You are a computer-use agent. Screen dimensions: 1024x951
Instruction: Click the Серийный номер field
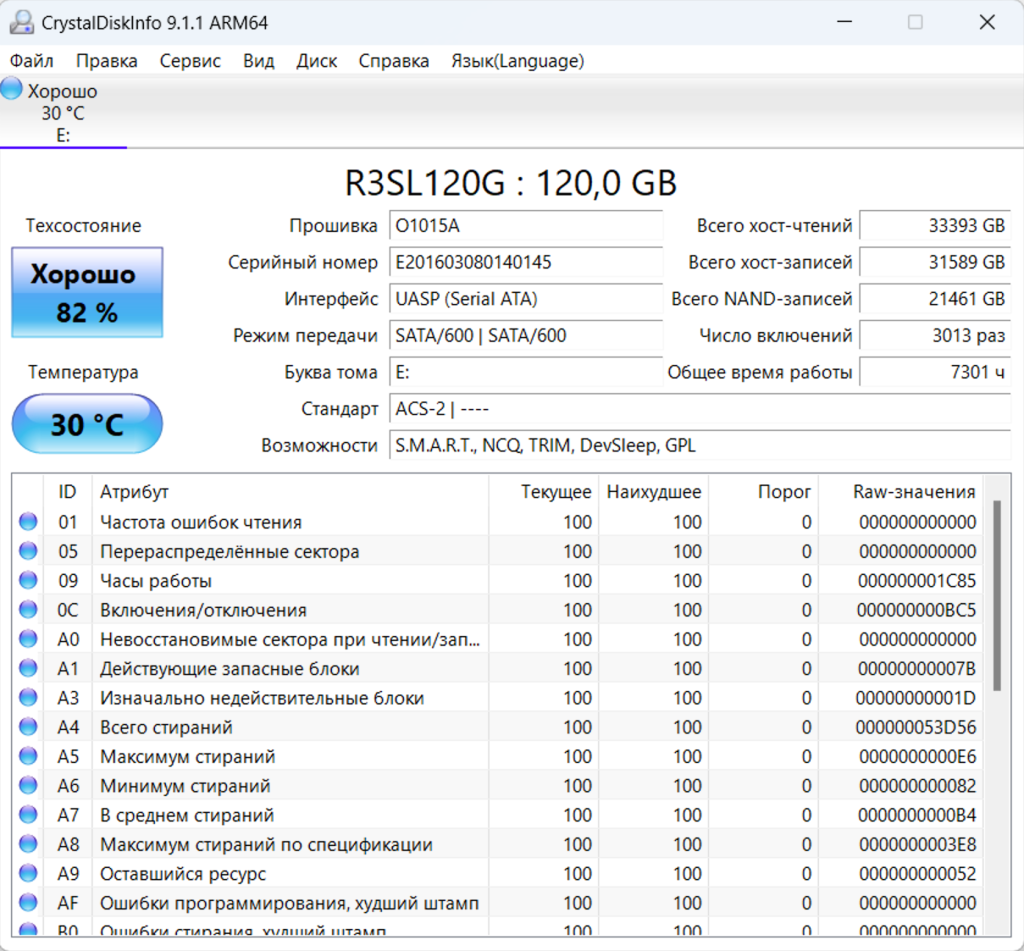(x=525, y=263)
